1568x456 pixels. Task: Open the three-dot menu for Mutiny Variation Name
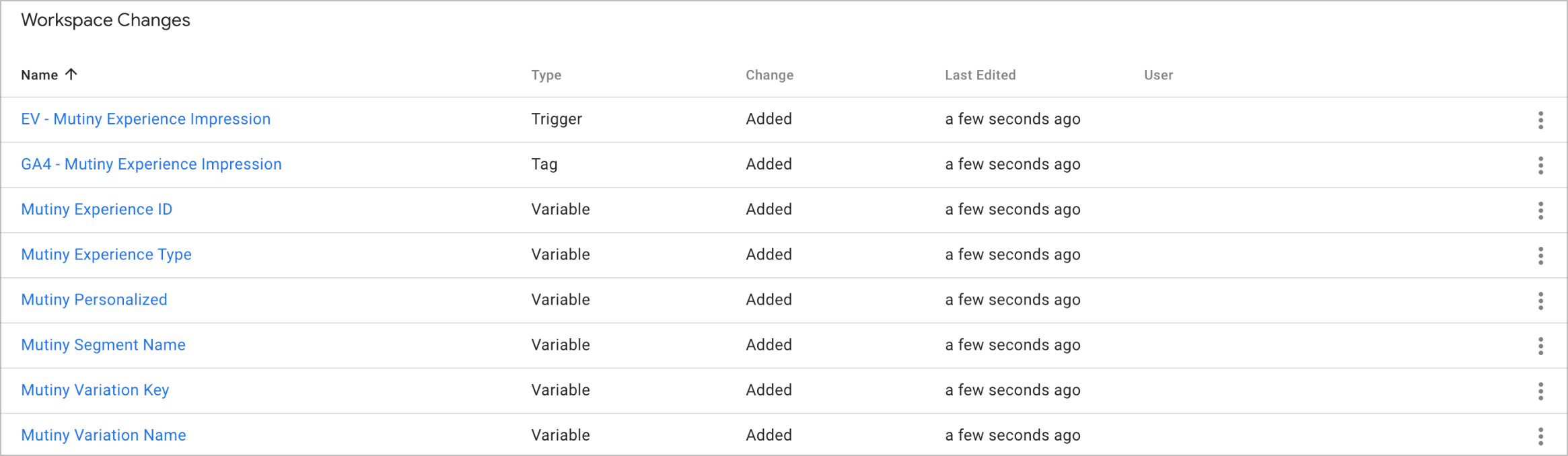pos(1540,436)
